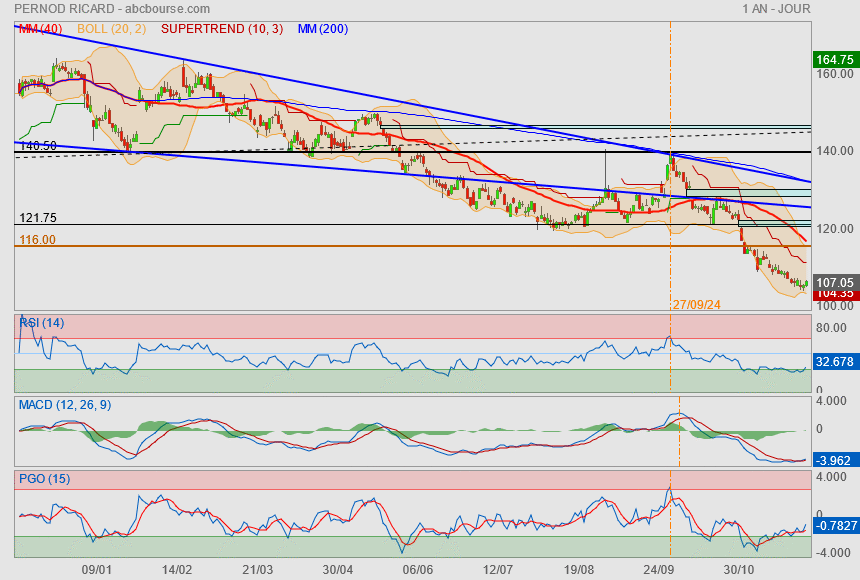Screen dimensions: 860x580
Task: Click the orange 116.00 level label
Action: (37, 240)
